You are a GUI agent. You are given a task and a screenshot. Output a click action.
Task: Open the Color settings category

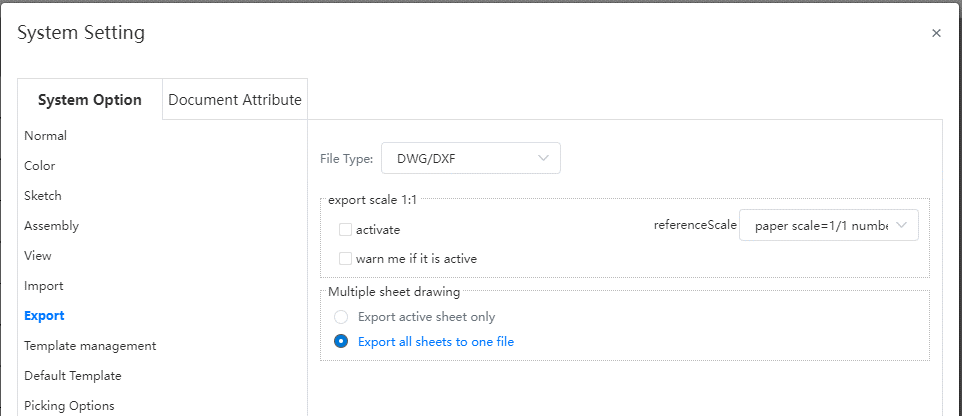(39, 166)
